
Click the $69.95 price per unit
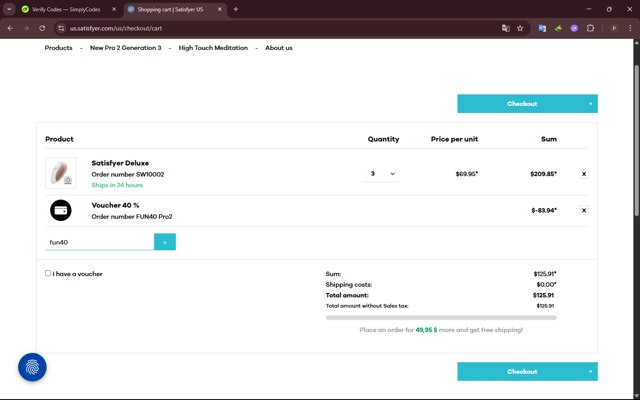point(467,174)
